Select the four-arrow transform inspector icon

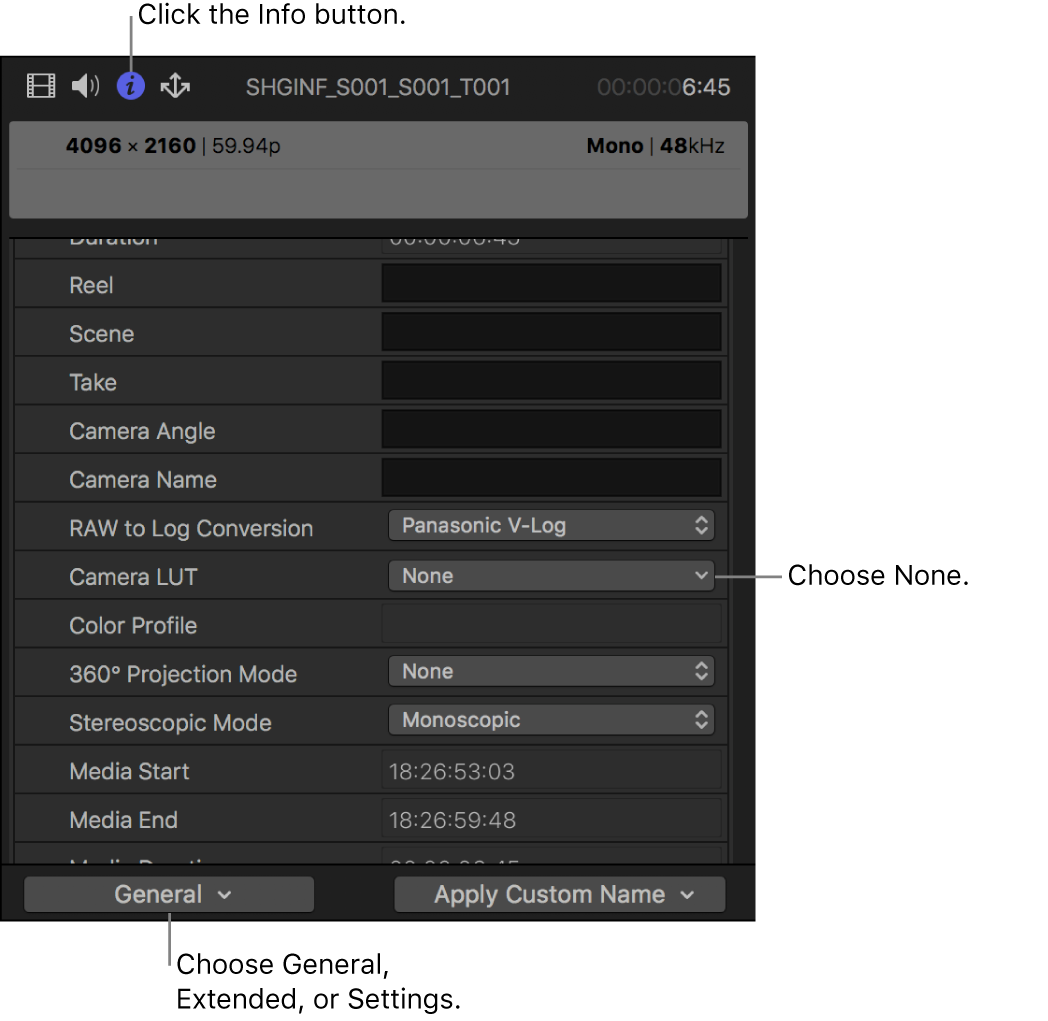174,87
